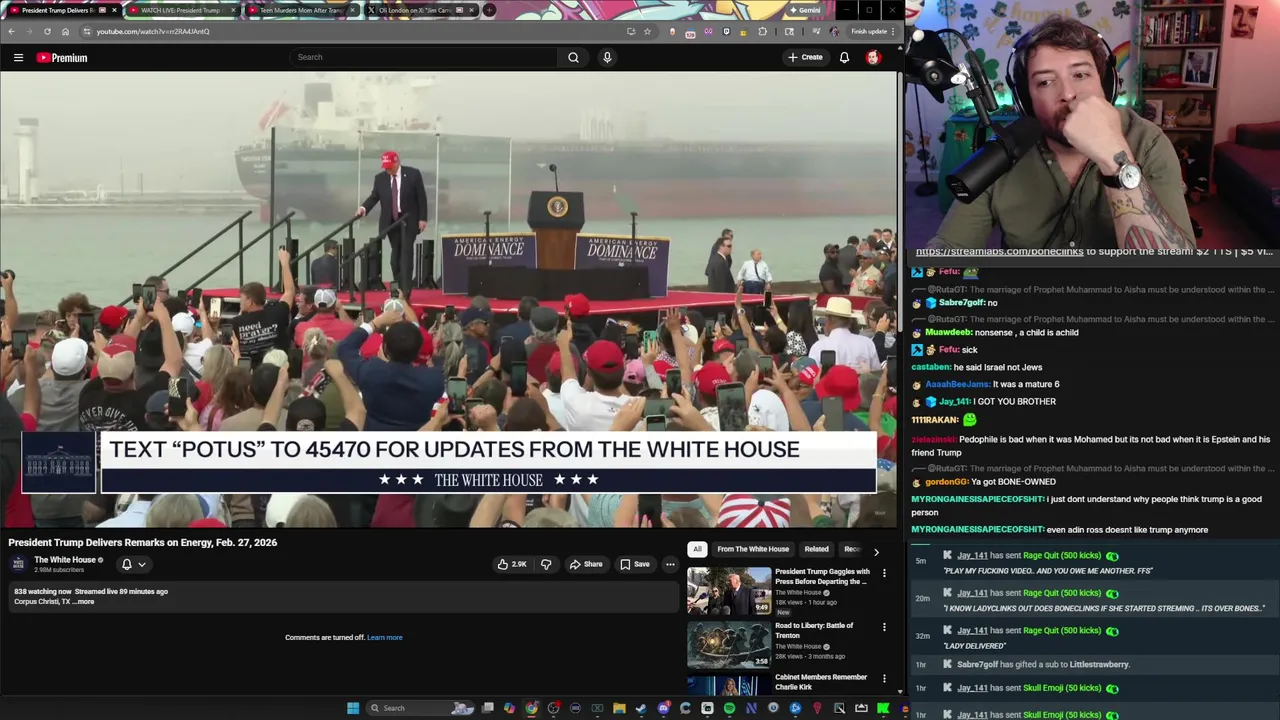Open YouTube notifications bell in header
The width and height of the screenshot is (1280, 720).
coord(844,57)
